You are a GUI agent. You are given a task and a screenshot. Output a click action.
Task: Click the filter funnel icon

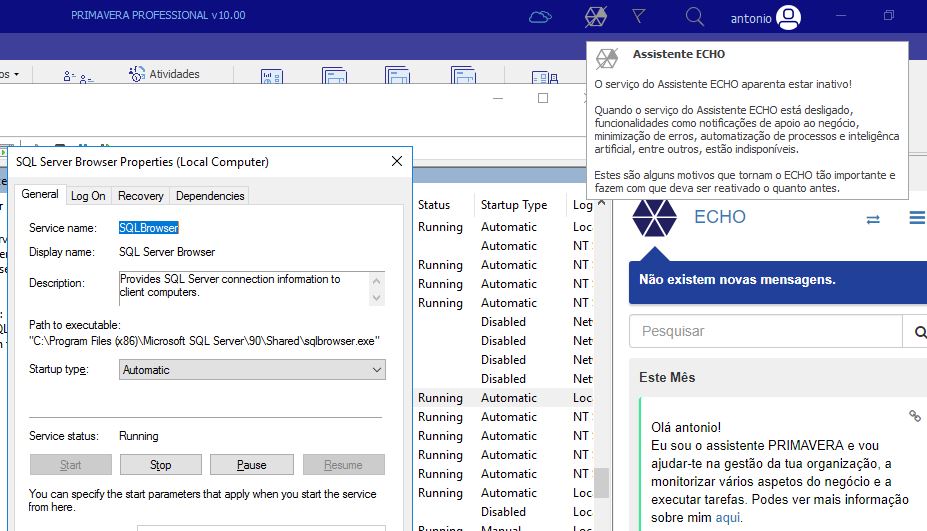click(639, 16)
